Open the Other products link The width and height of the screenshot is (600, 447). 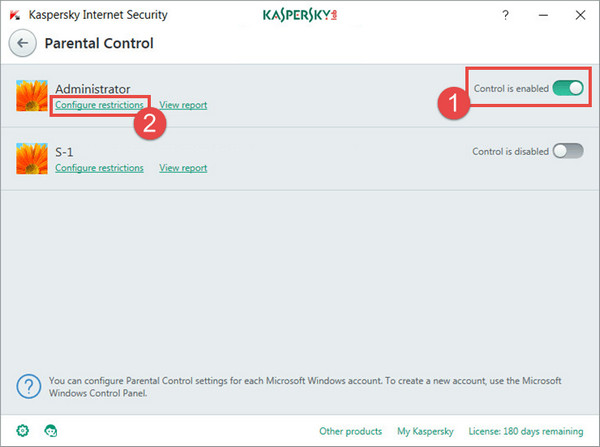(x=351, y=431)
